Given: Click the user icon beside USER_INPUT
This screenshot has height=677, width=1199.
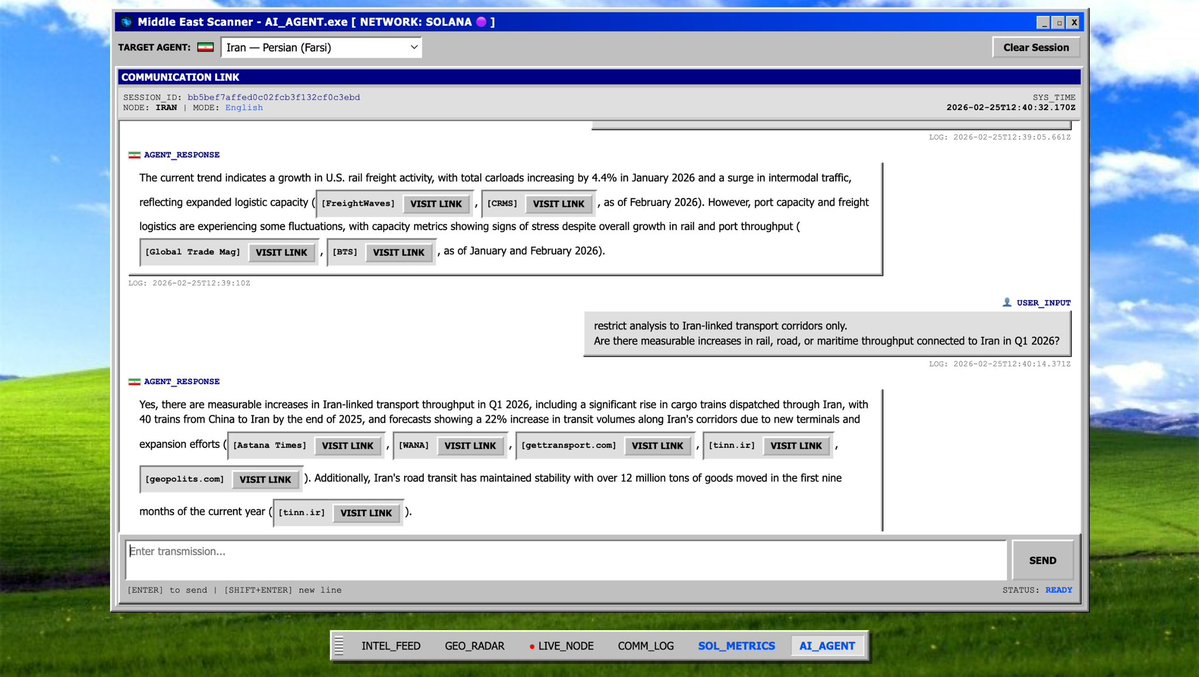Looking at the screenshot, I should click(x=1006, y=302).
